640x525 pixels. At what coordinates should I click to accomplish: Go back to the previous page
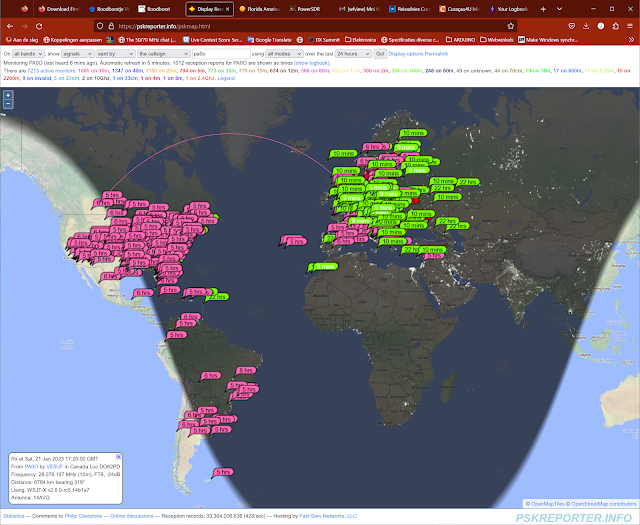coord(10,26)
